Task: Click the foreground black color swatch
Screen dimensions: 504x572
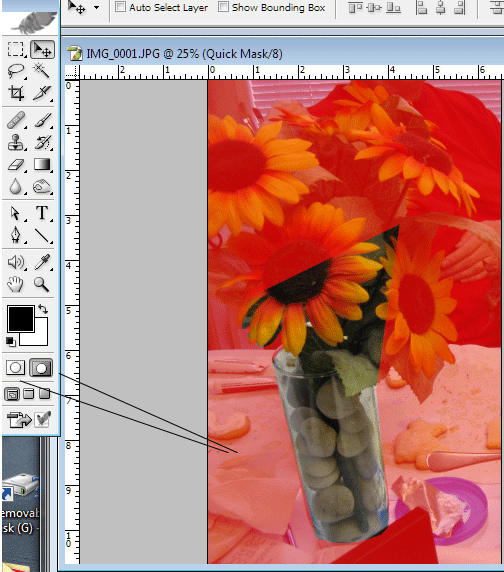Action: [x=21, y=319]
